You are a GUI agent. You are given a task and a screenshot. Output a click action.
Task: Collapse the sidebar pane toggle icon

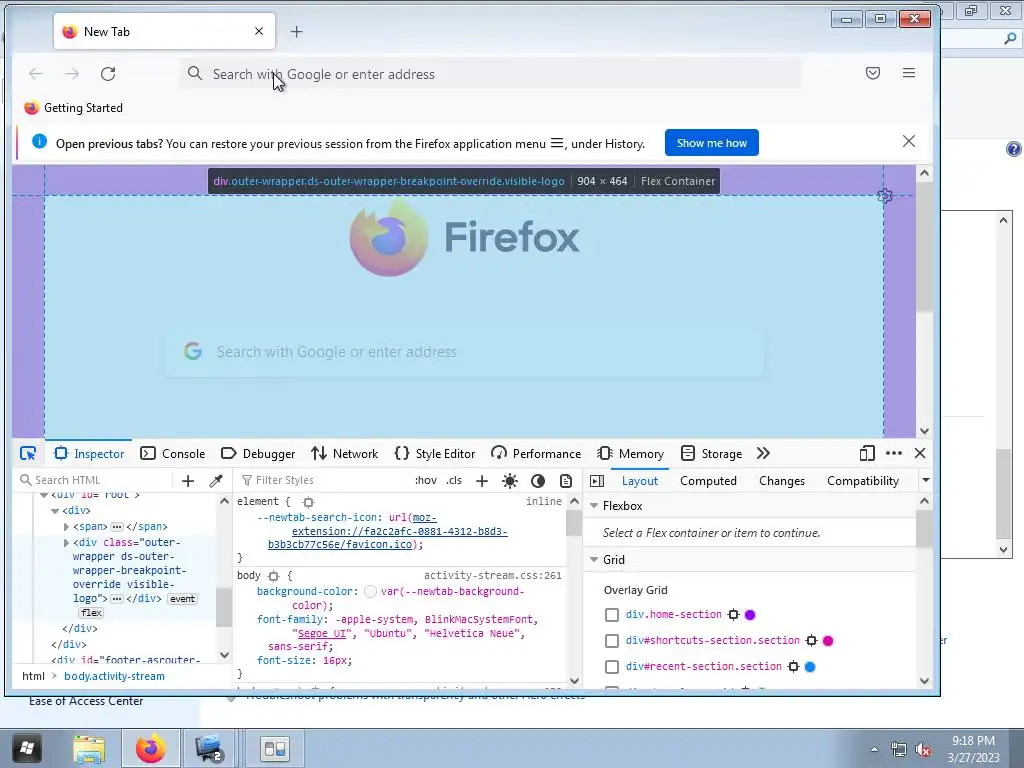pyautogui.click(x=597, y=481)
